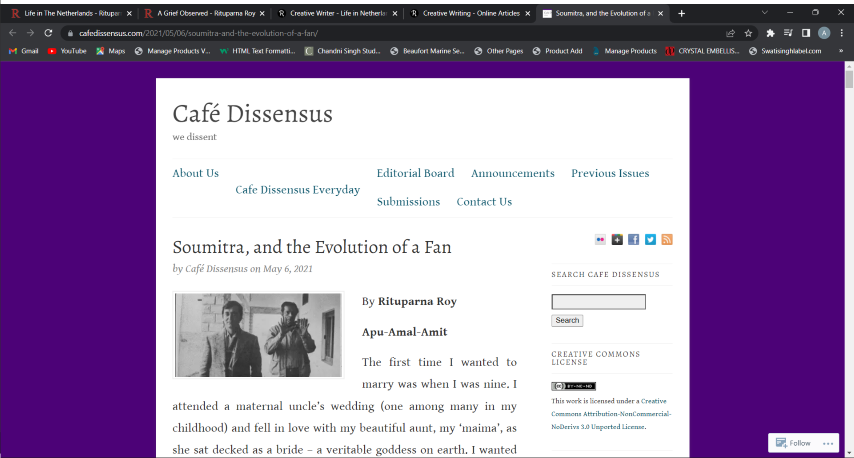Screen dimensions: 854x458
Task: Open the Creative Commons Attribution license link
Action: (x=611, y=414)
